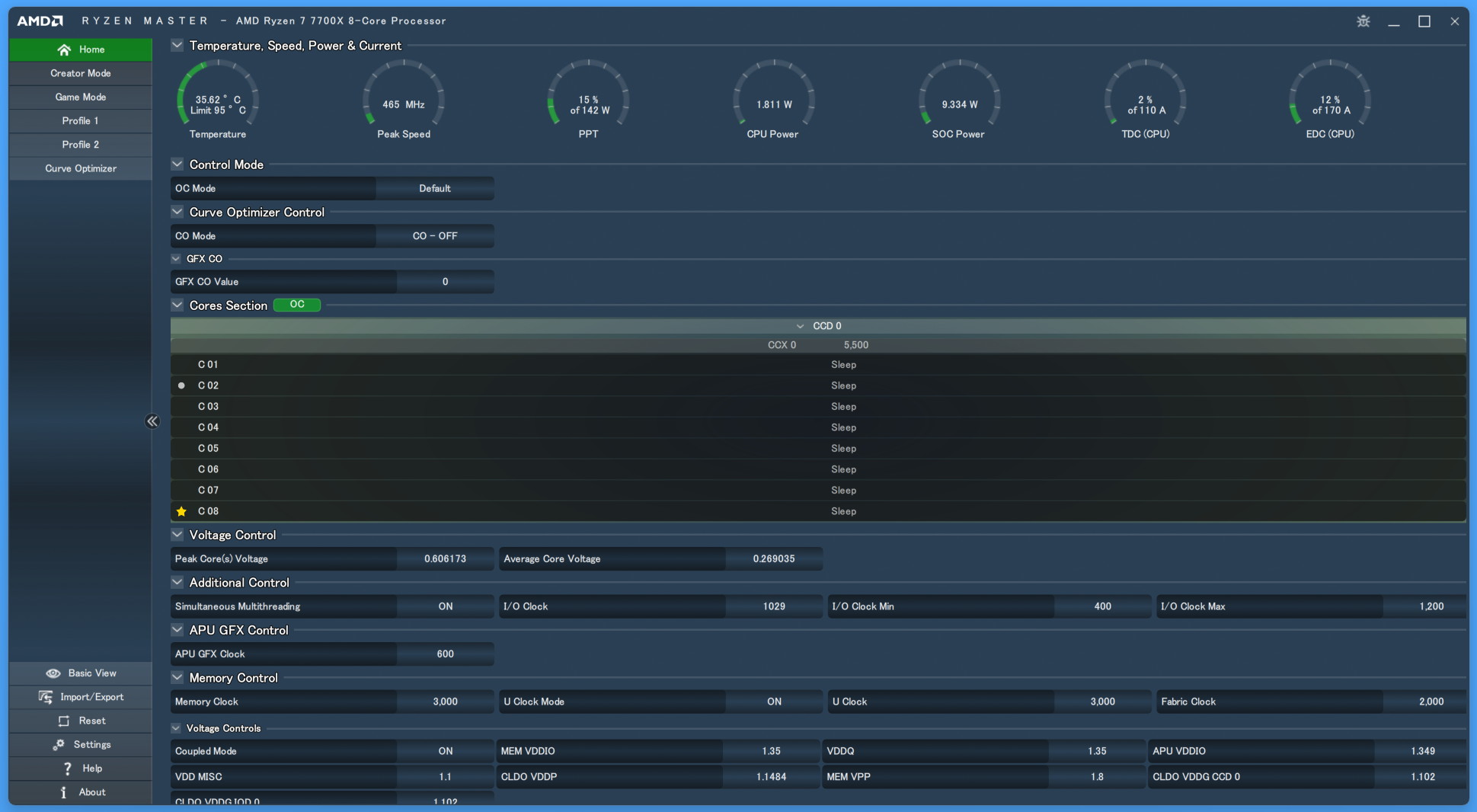Screen dimensions: 1477x812
Task: Click the Help question mark icon
Action: coord(67,769)
